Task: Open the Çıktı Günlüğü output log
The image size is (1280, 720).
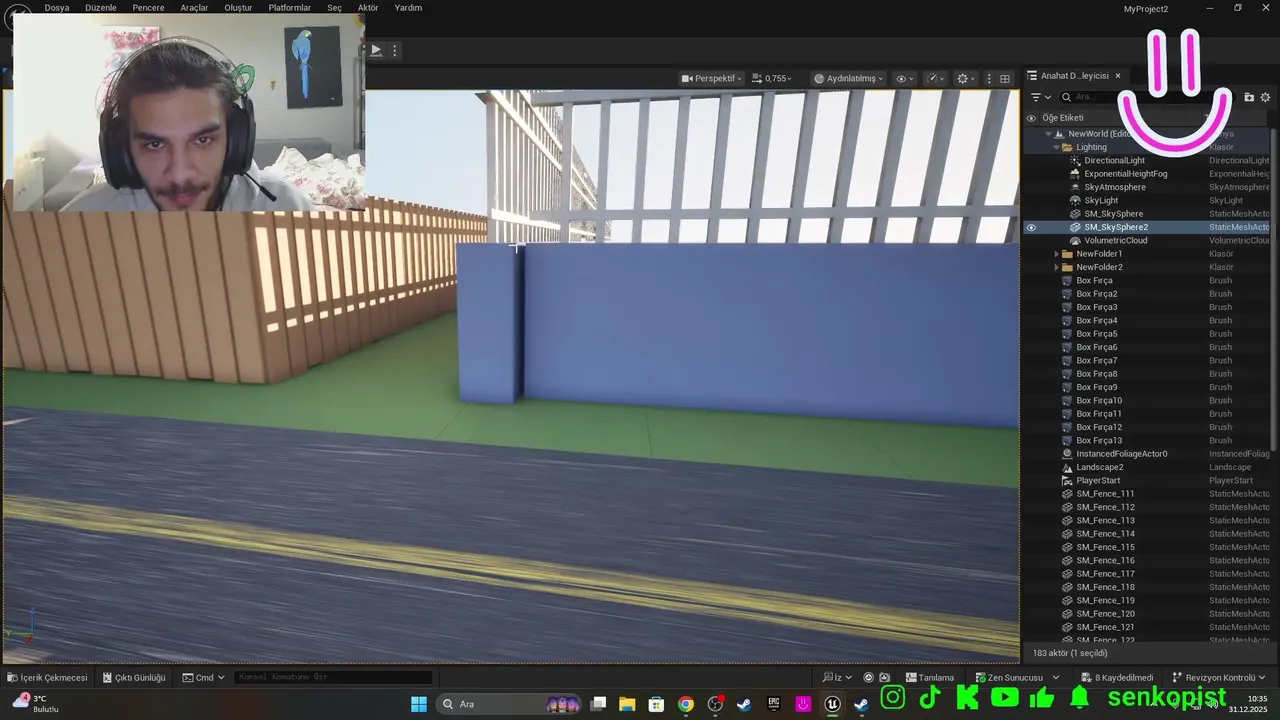Action: (134, 677)
